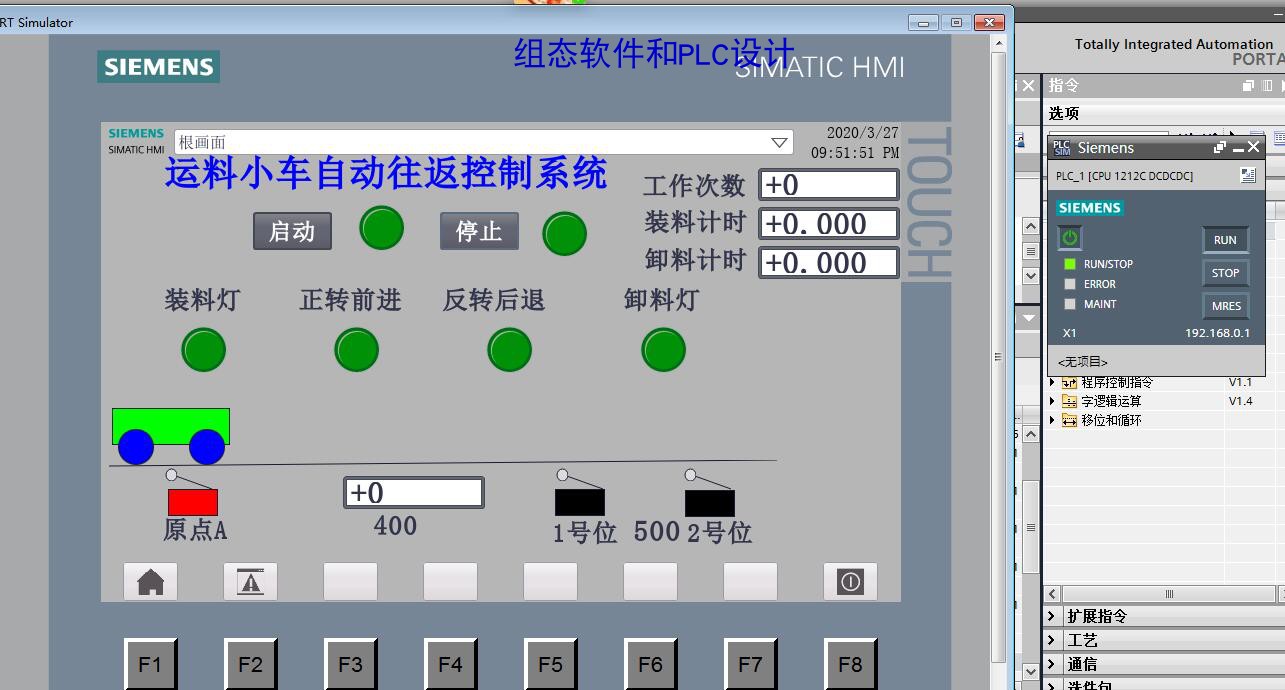Click the F7 function key
The image size is (1285, 690).
point(750,664)
